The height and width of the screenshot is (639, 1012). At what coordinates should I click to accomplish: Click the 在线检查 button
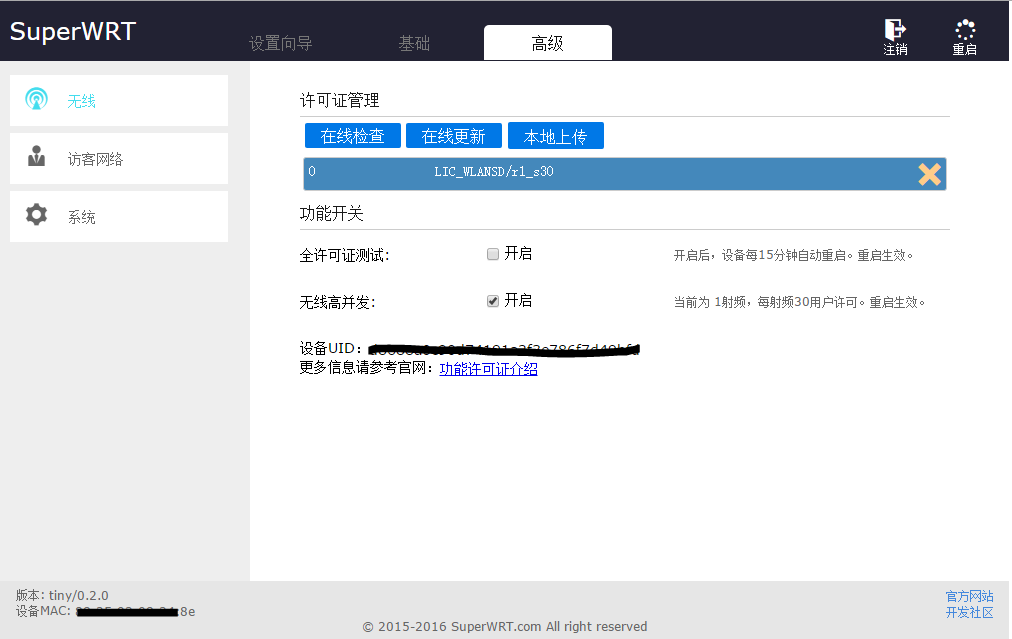click(352, 136)
